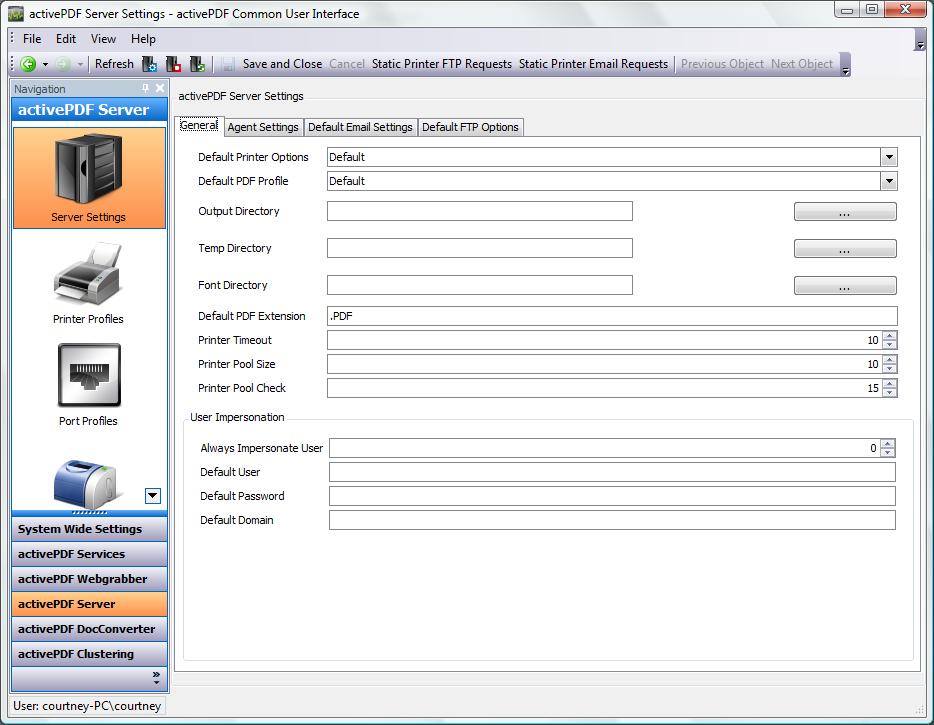Decrease the Always Impersonate User value
The height and width of the screenshot is (725, 934).
coord(888,453)
